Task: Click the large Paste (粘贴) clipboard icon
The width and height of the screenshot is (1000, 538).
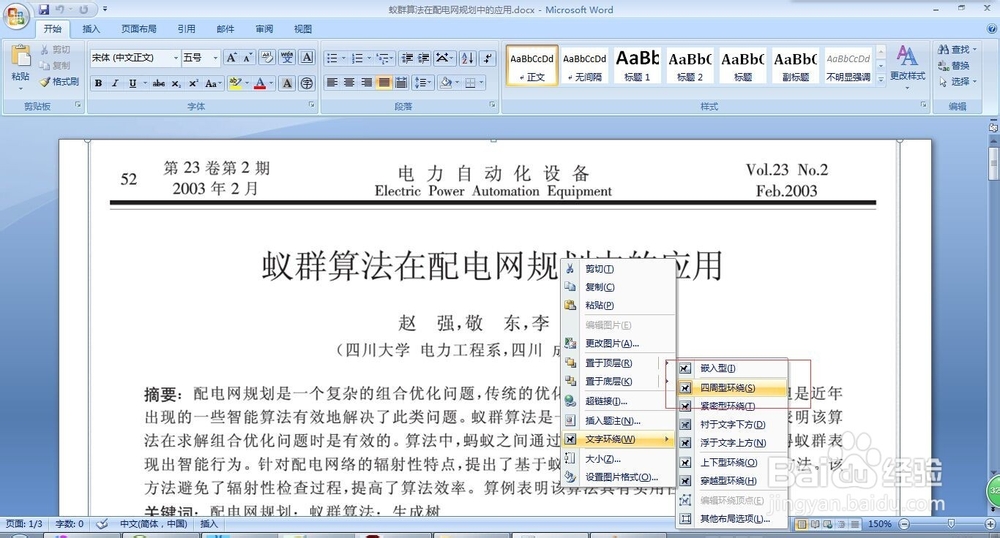Action: click(x=20, y=56)
